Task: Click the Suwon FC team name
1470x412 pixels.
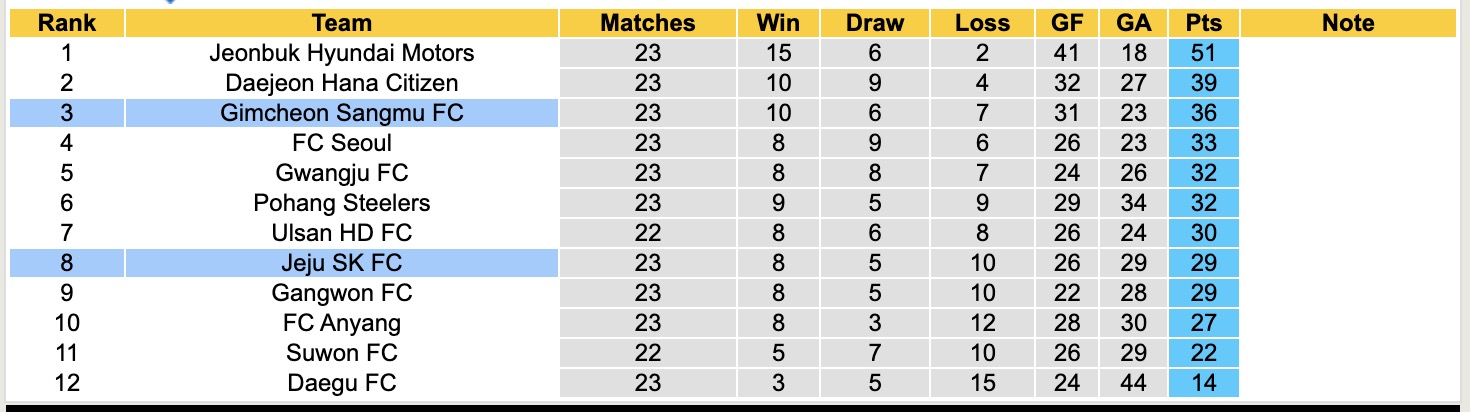Action: [x=341, y=353]
